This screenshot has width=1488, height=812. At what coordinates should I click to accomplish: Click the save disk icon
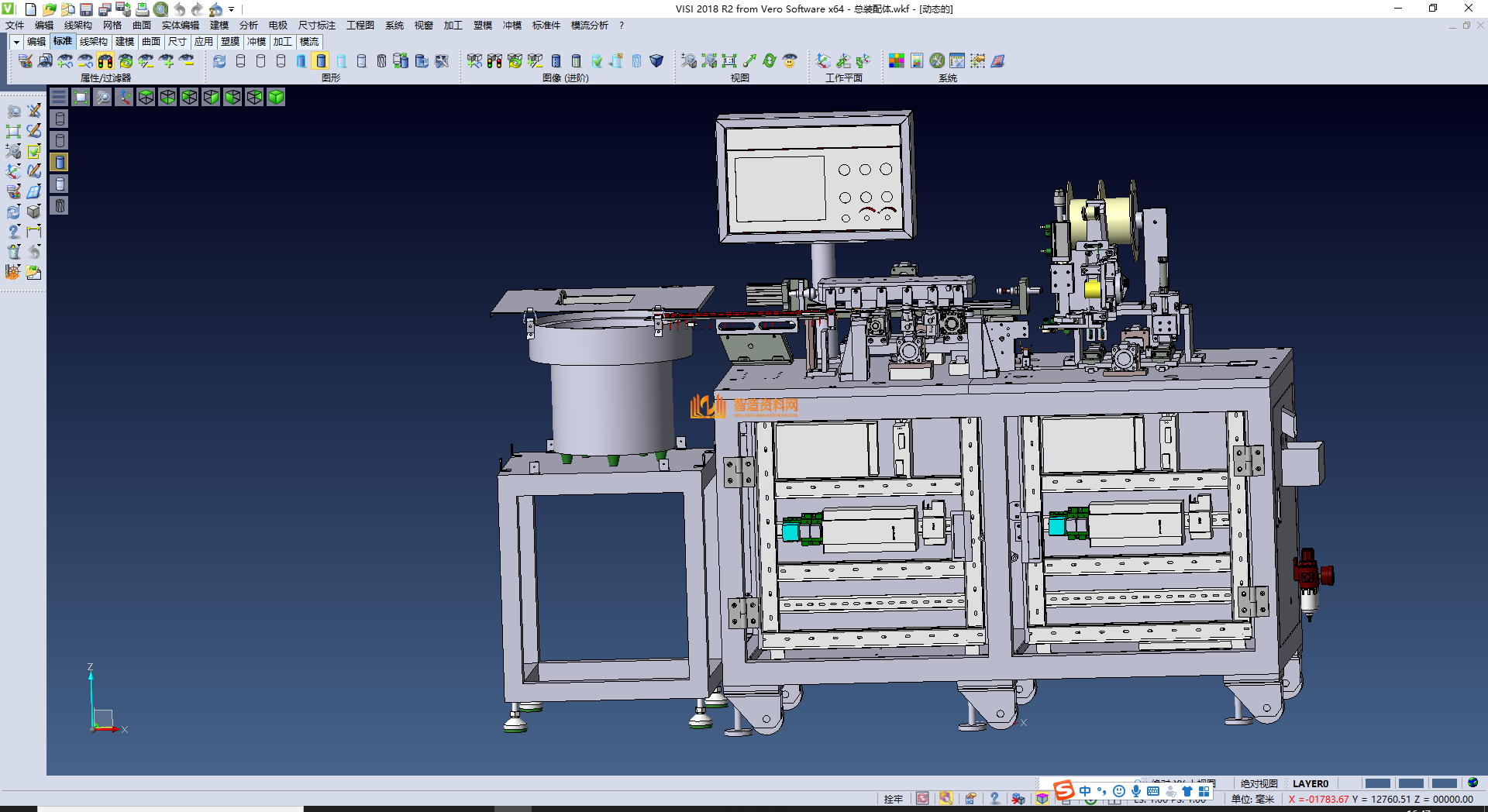tap(86, 9)
